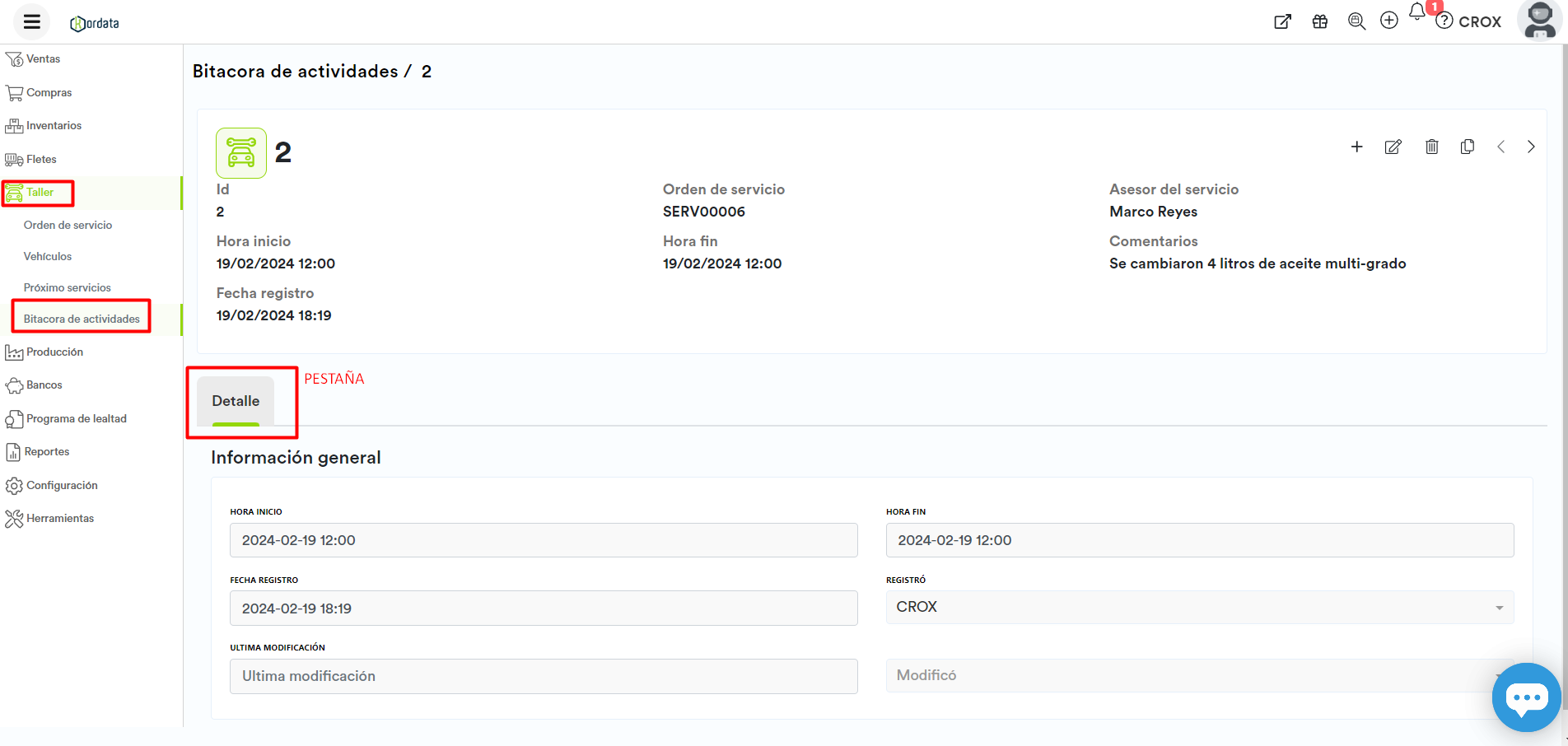Open the user avatar profile

[x=1538, y=21]
